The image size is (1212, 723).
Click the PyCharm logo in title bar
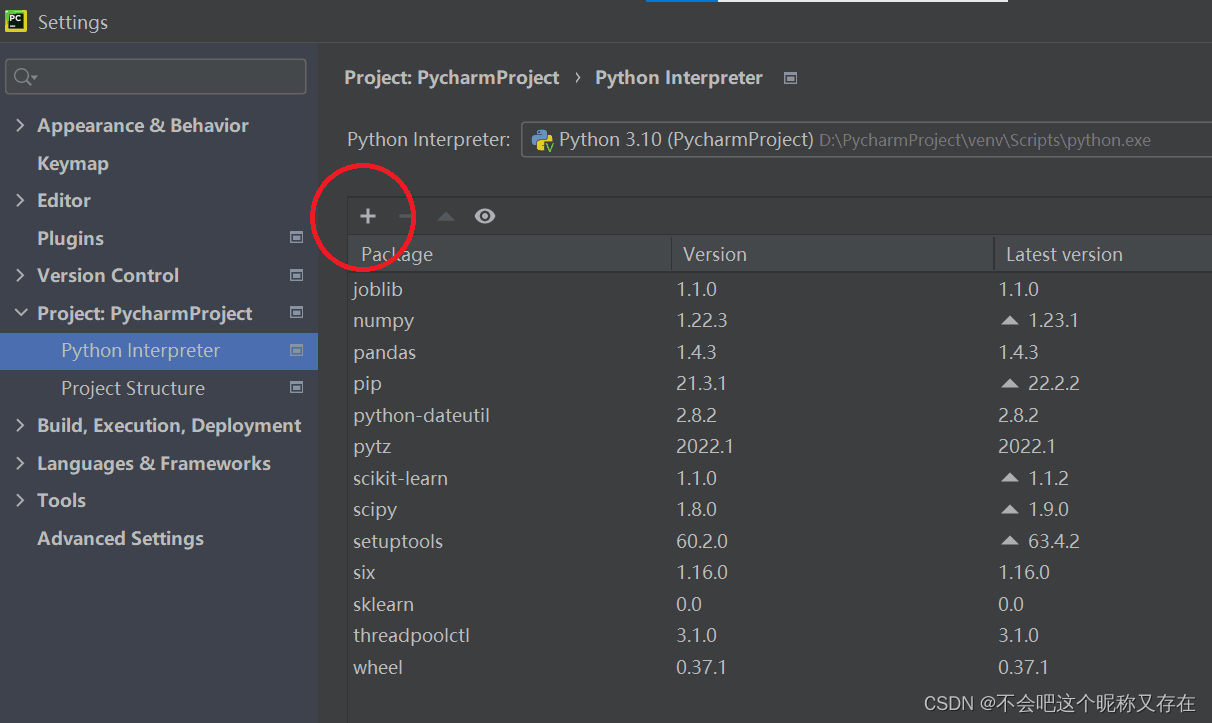pos(16,21)
